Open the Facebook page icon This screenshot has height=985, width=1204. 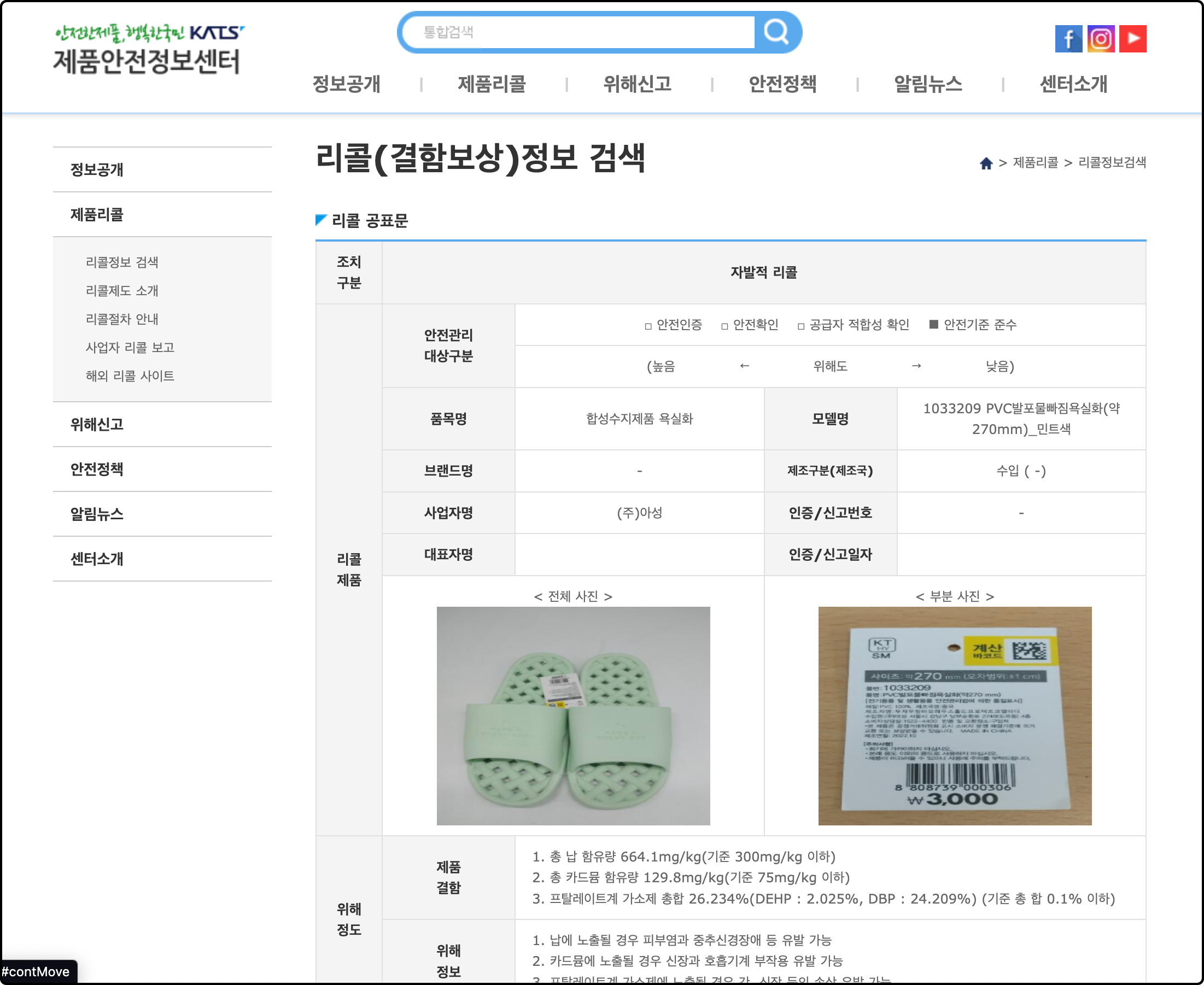click(x=1068, y=39)
